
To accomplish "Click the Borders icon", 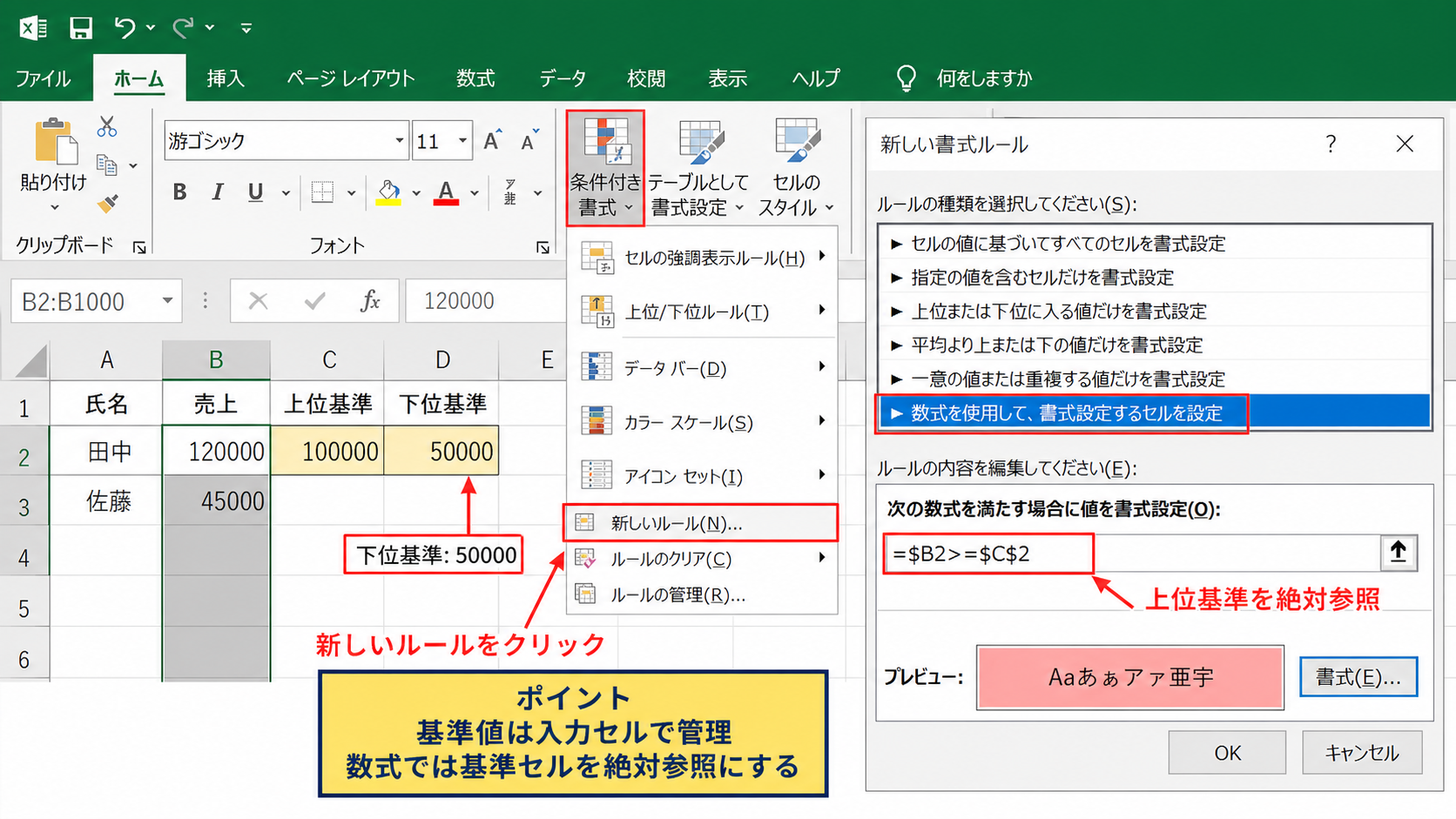I will pyautogui.click(x=322, y=192).
